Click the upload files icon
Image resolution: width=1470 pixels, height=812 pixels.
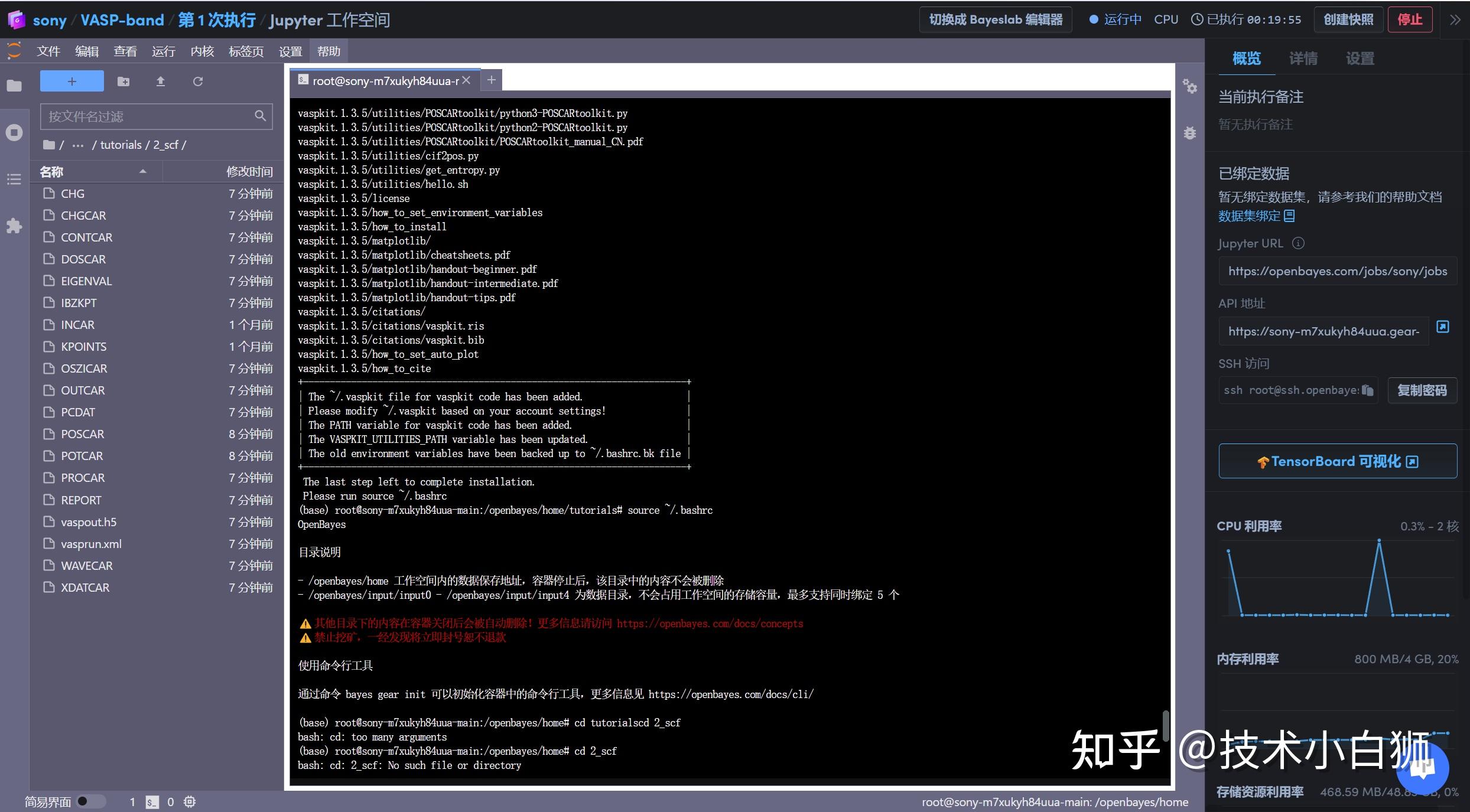(160, 81)
